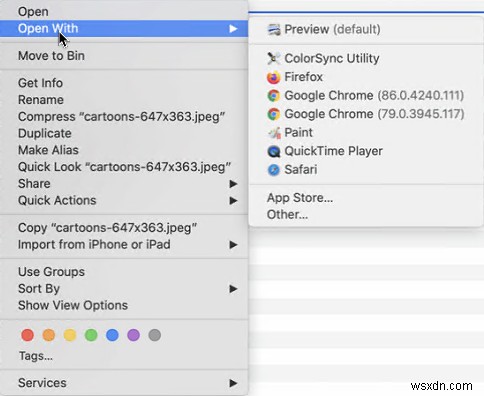
Task: Expand the Services submenu arrow
Action: pos(233,383)
